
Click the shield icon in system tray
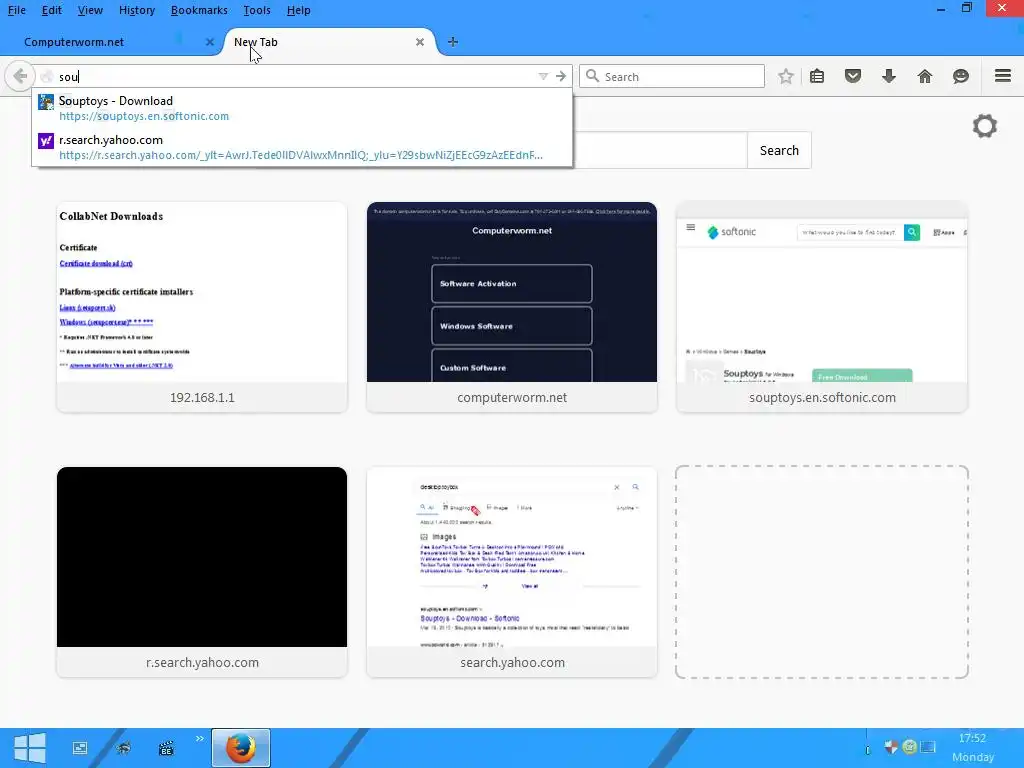891,746
